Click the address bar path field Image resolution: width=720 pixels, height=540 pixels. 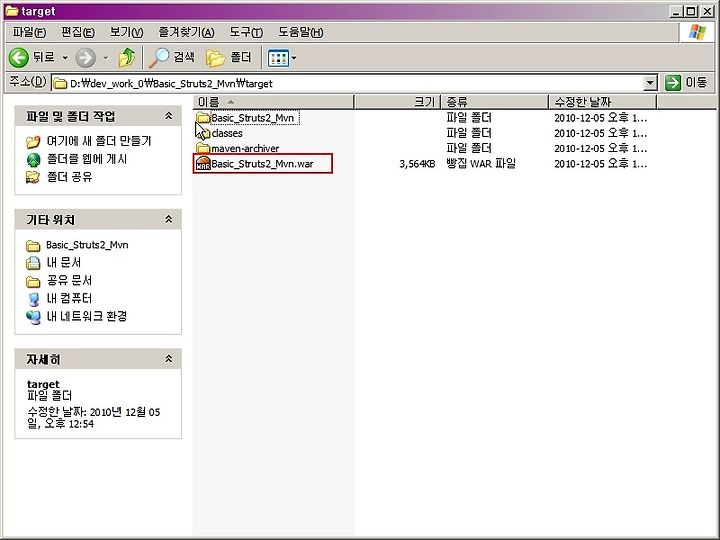click(x=348, y=83)
